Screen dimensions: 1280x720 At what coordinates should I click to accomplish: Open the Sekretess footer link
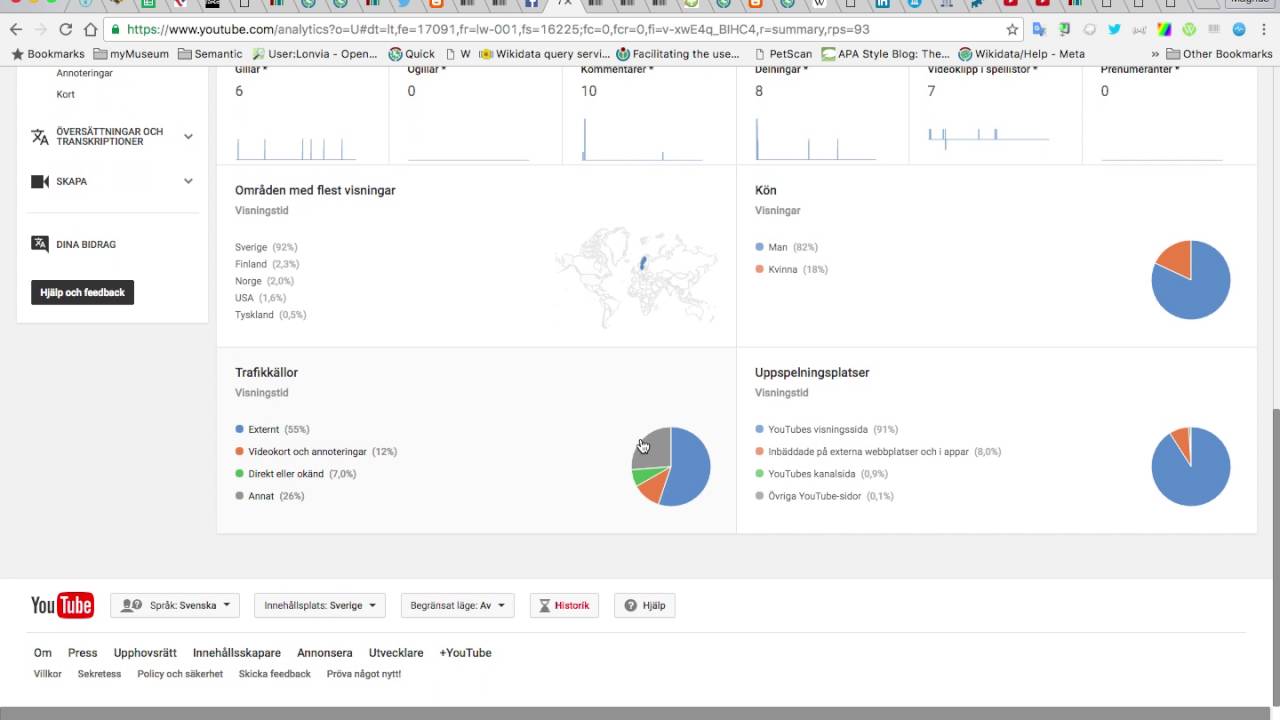[99, 674]
